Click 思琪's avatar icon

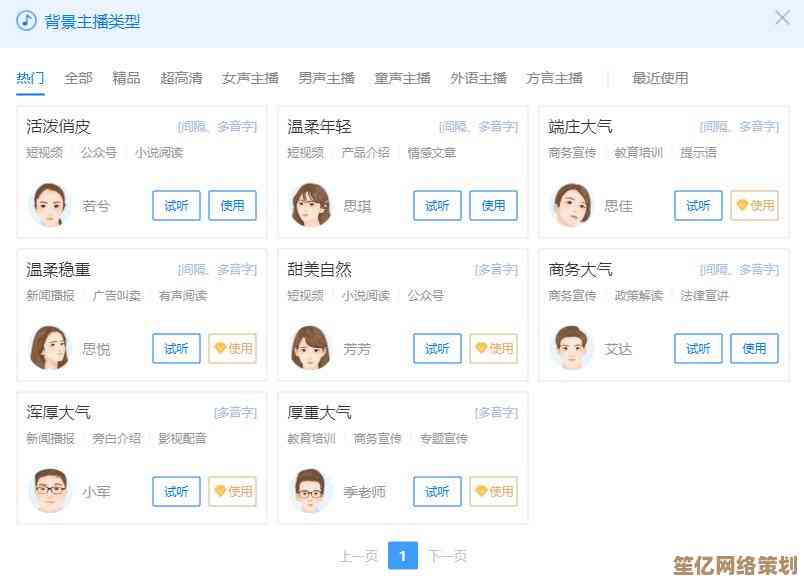pos(310,205)
